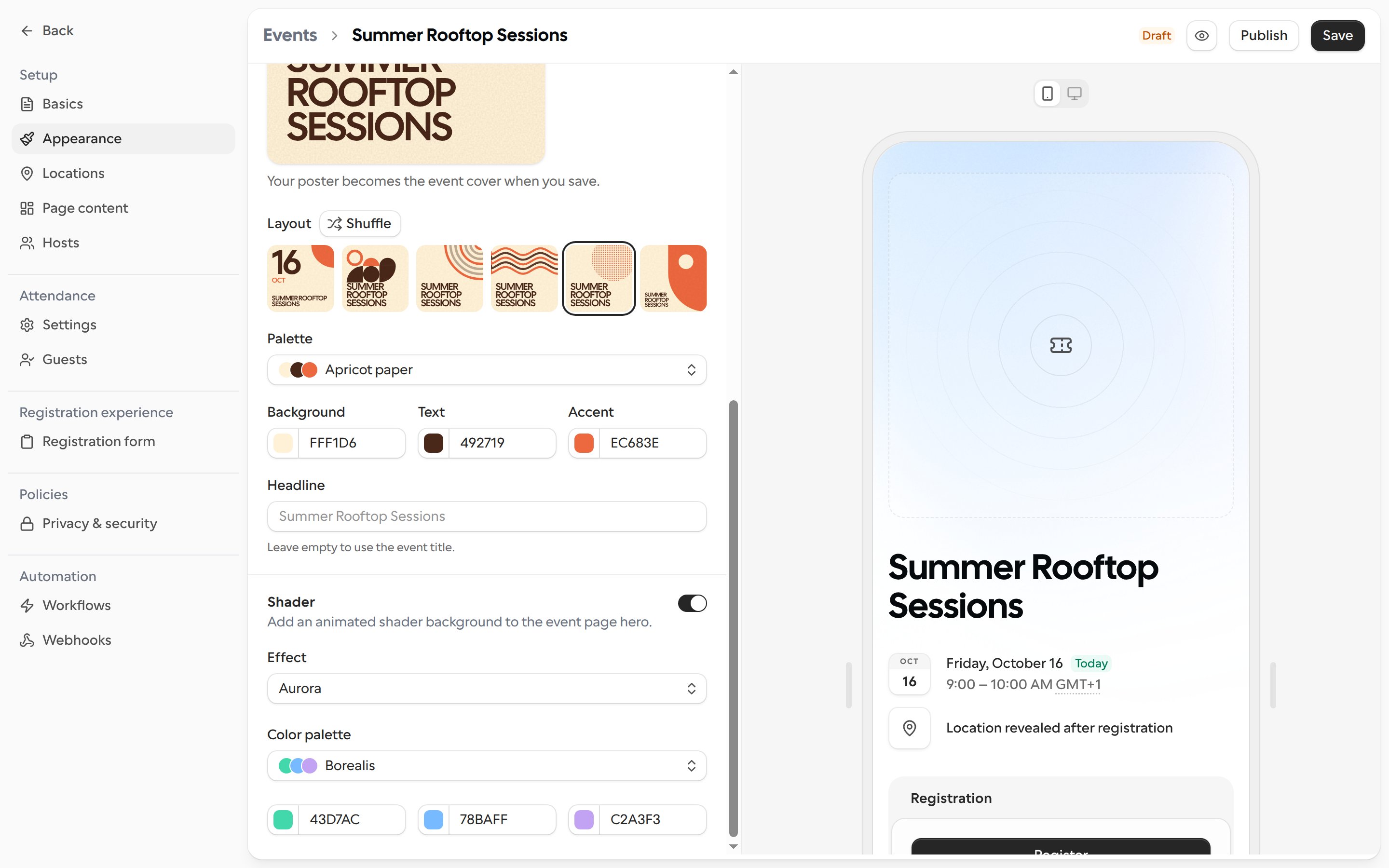
Task: Open the Apricot paper palette dropdown
Action: [x=487, y=370]
